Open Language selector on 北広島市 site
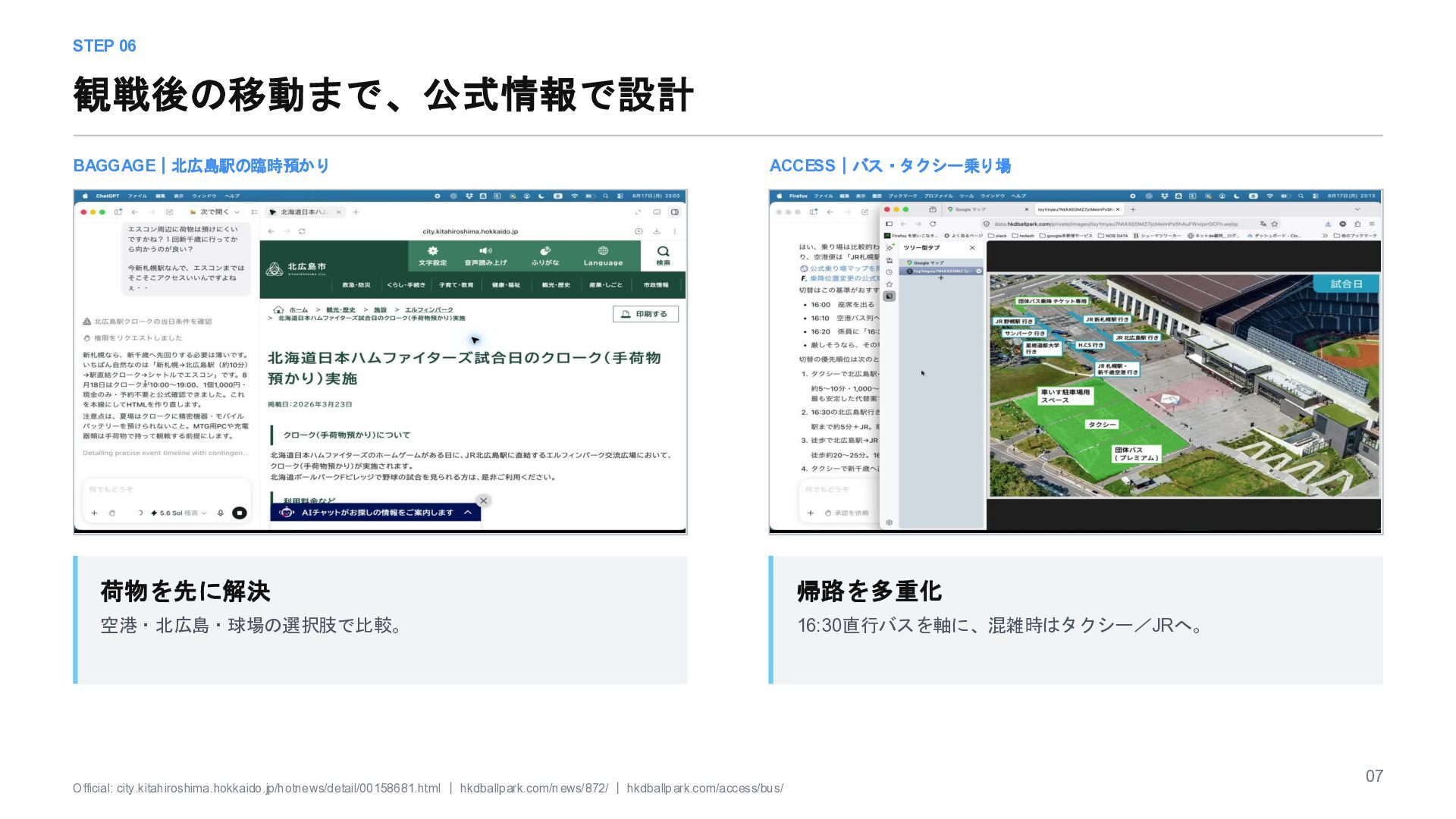 pos(603,256)
